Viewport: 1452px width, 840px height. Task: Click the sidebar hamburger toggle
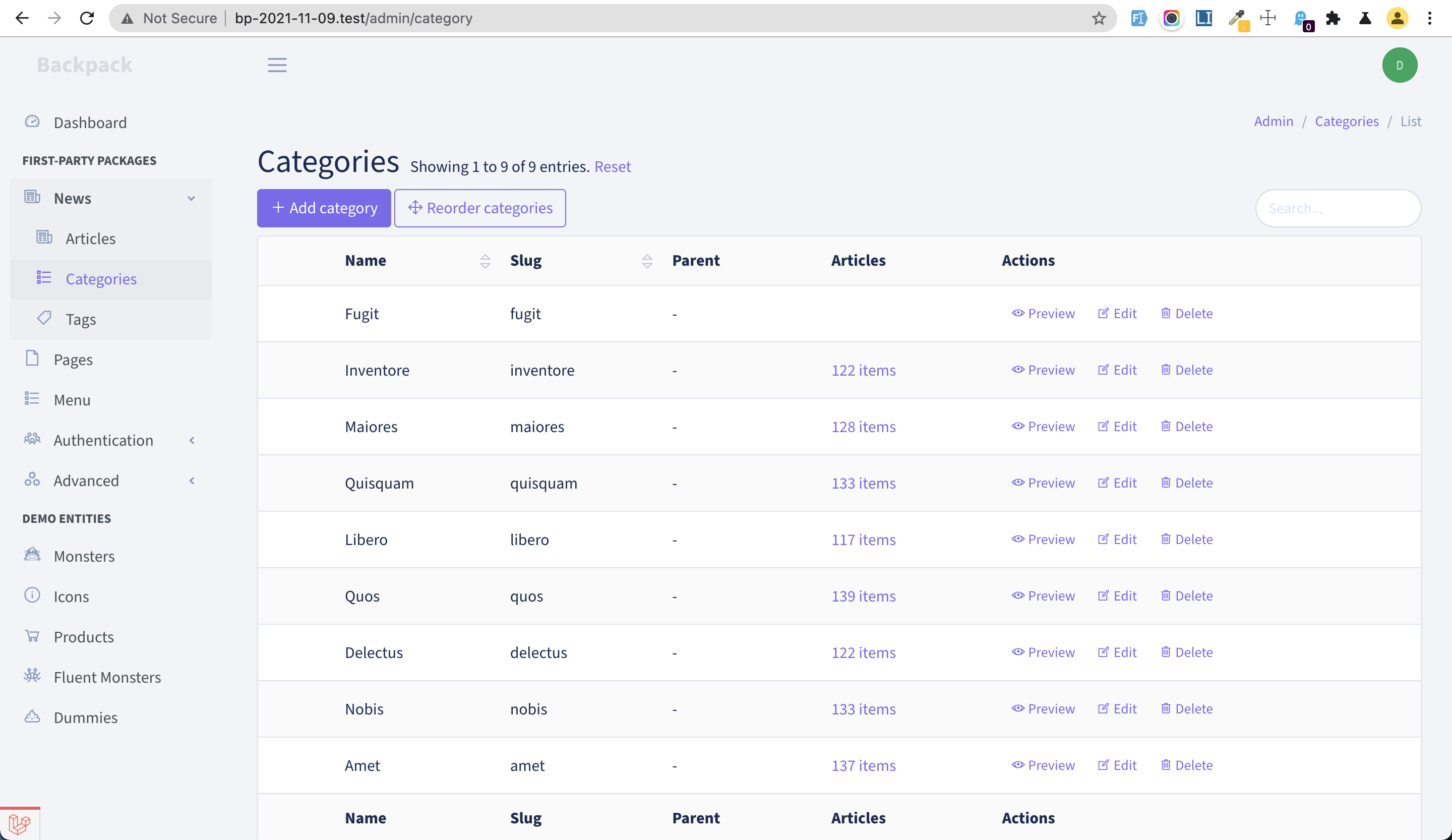click(277, 65)
